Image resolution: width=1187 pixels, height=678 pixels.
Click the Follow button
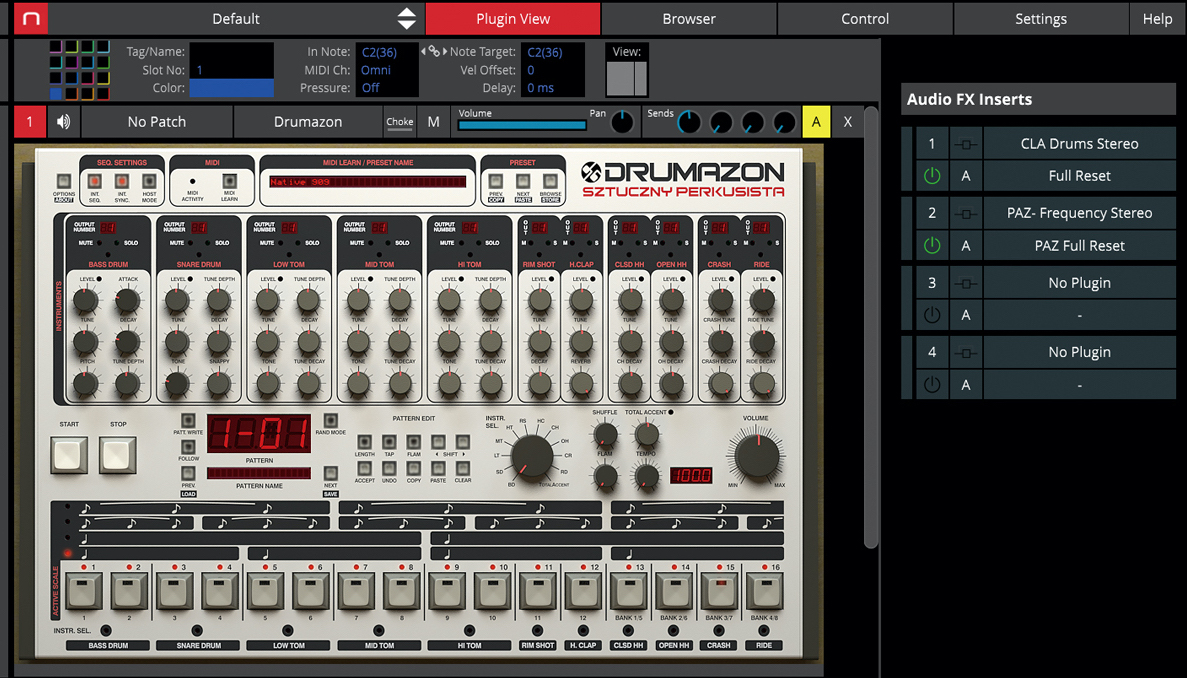(x=188, y=447)
